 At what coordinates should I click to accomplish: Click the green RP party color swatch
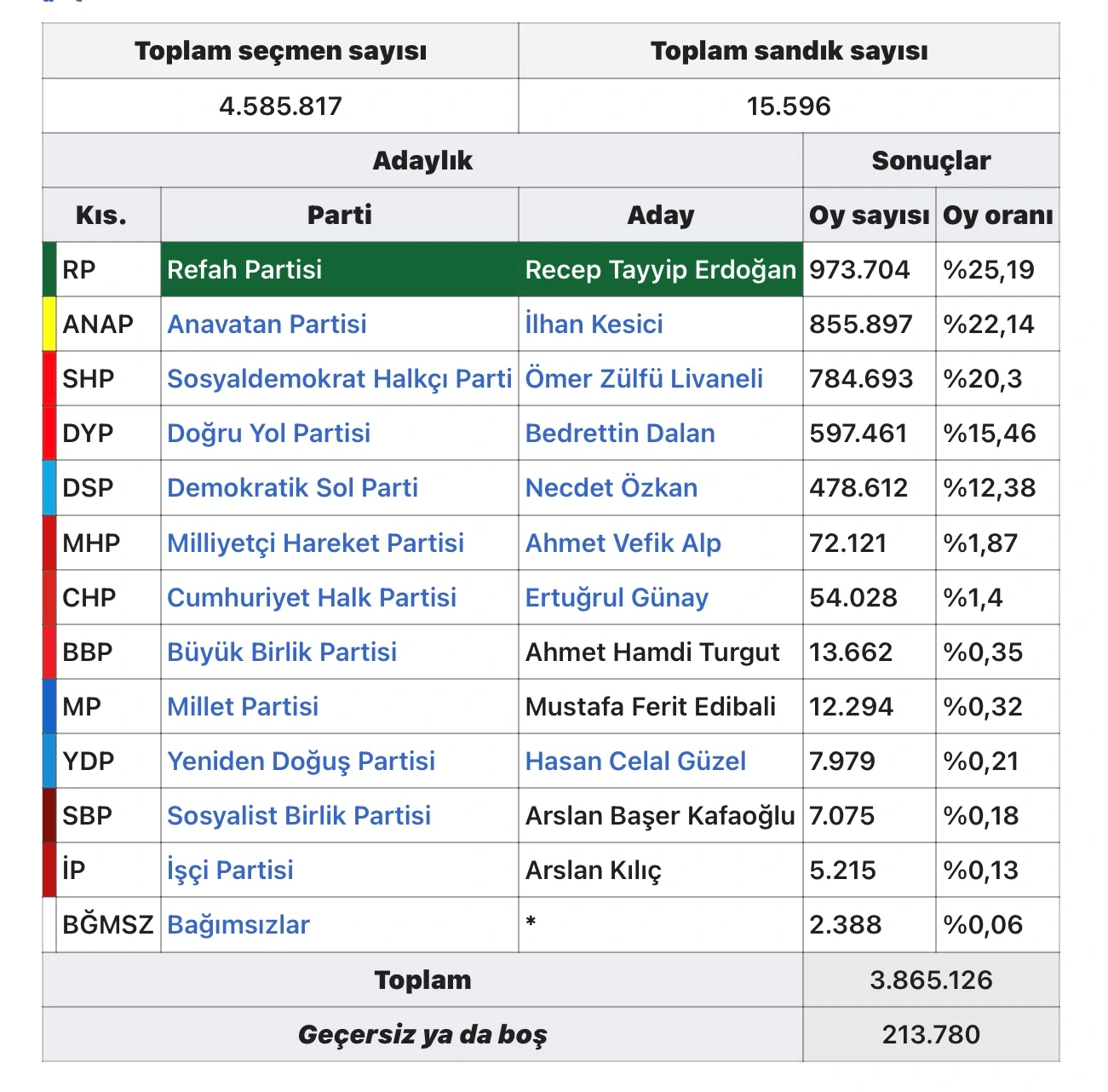click(49, 270)
